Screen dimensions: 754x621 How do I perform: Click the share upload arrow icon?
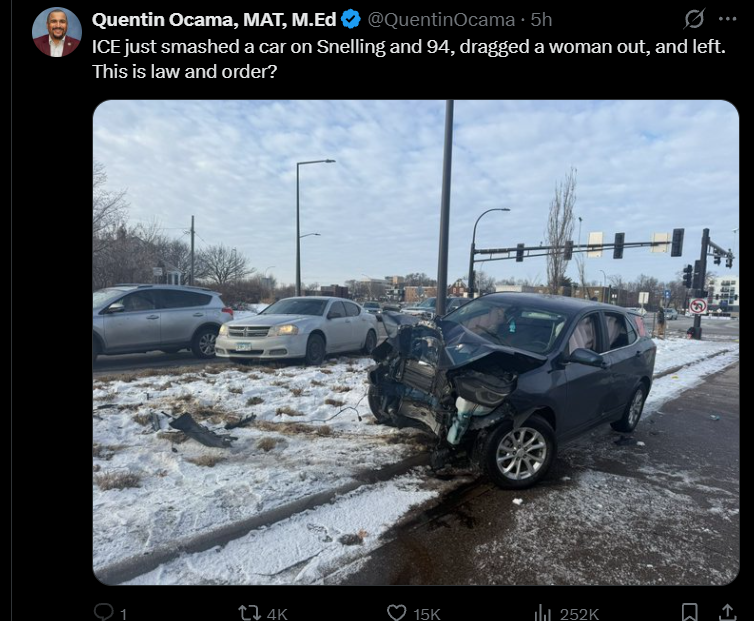coord(728,612)
